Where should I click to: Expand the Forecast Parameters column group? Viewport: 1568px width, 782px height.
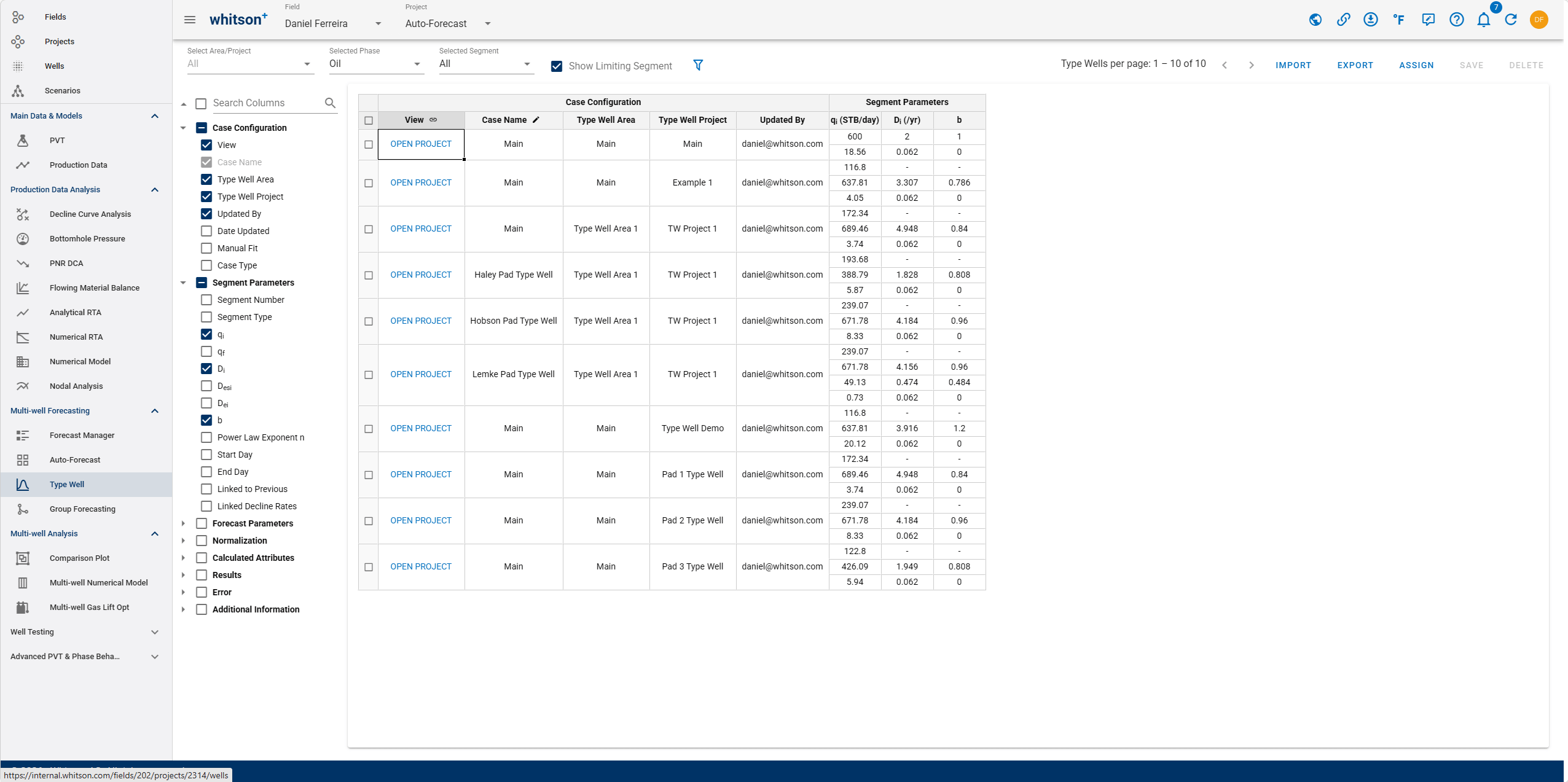click(x=183, y=523)
